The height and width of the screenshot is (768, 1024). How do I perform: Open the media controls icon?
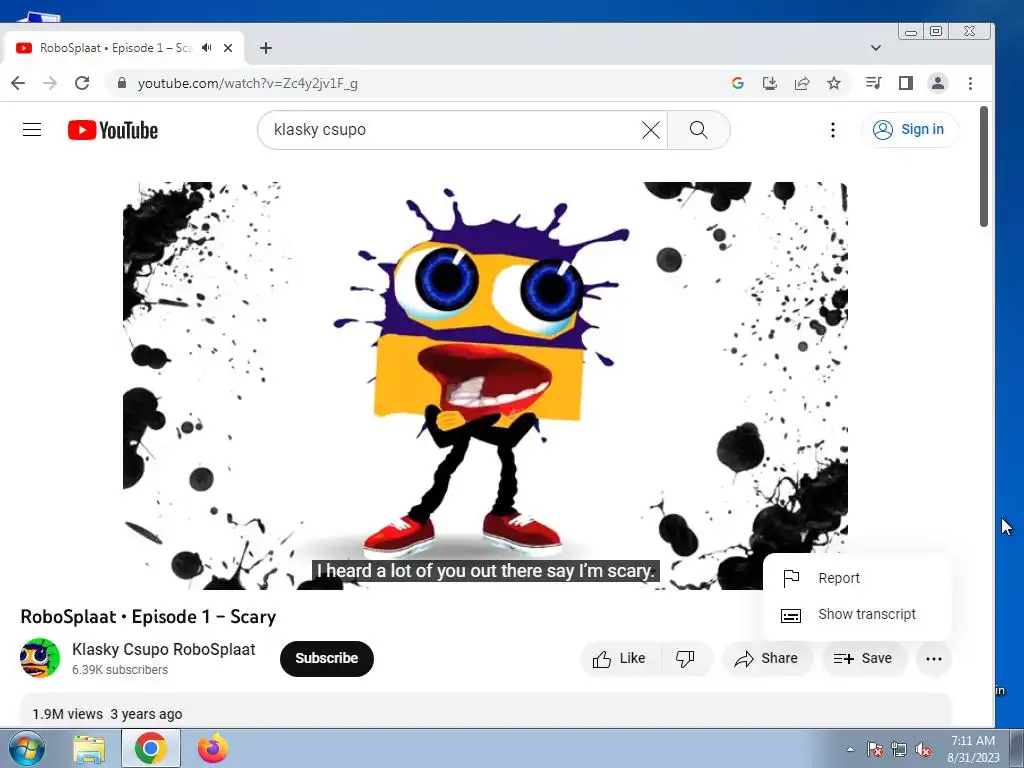point(873,83)
